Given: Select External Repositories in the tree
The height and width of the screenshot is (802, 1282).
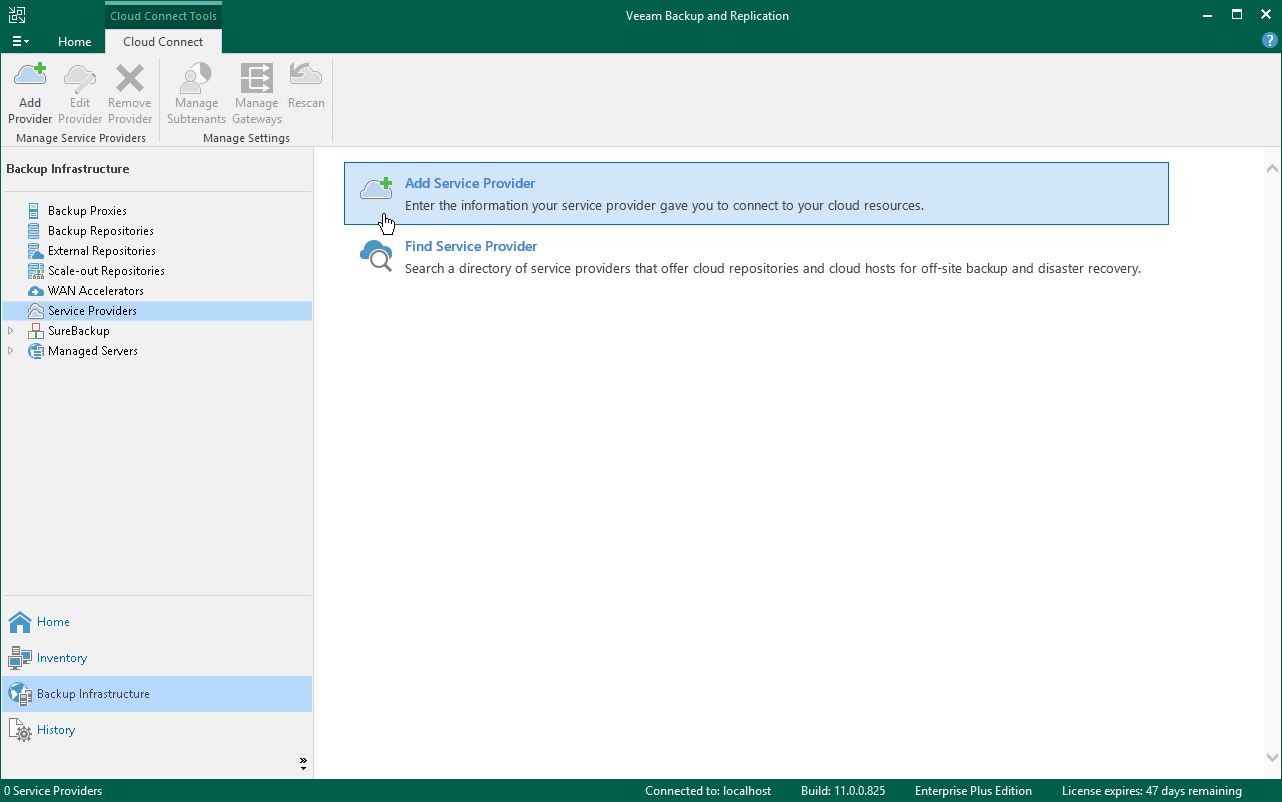Looking at the screenshot, I should click(102, 251).
